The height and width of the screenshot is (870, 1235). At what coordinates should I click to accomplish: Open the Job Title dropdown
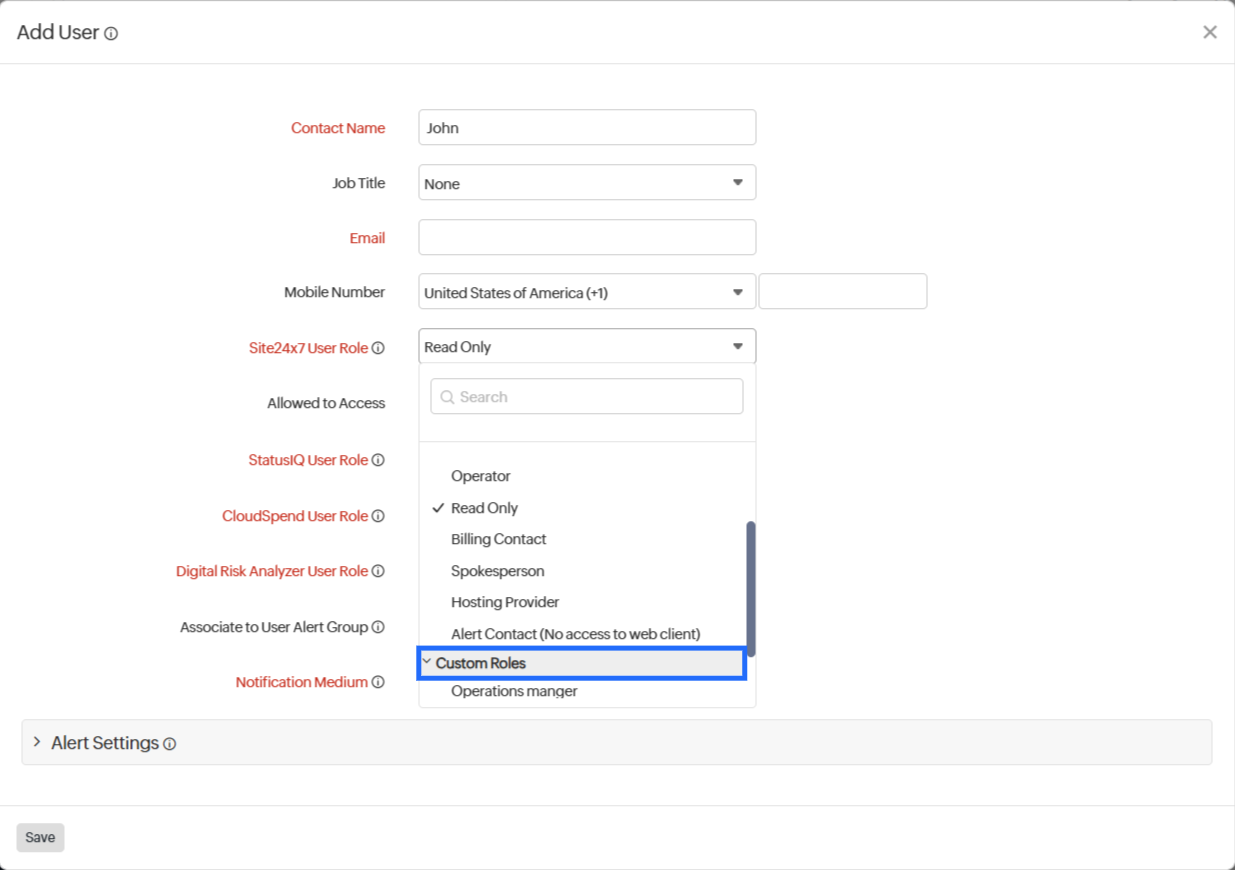point(587,183)
